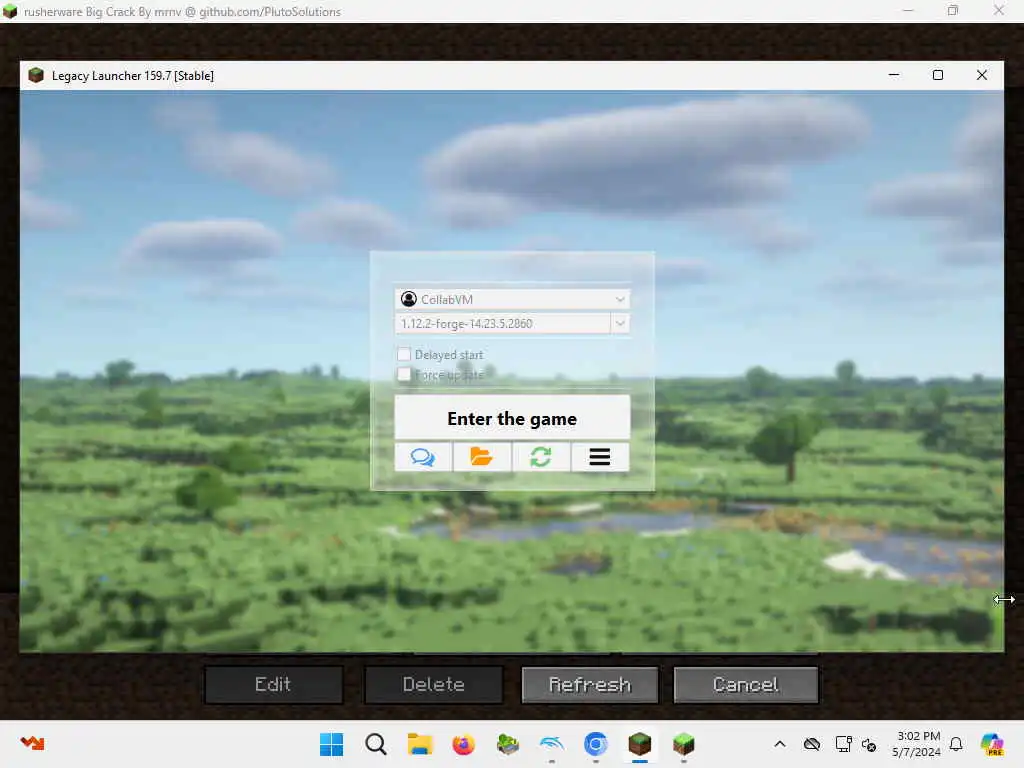The width and height of the screenshot is (1024, 768).
Task: Click the Enter the game button
Action: pos(512,418)
